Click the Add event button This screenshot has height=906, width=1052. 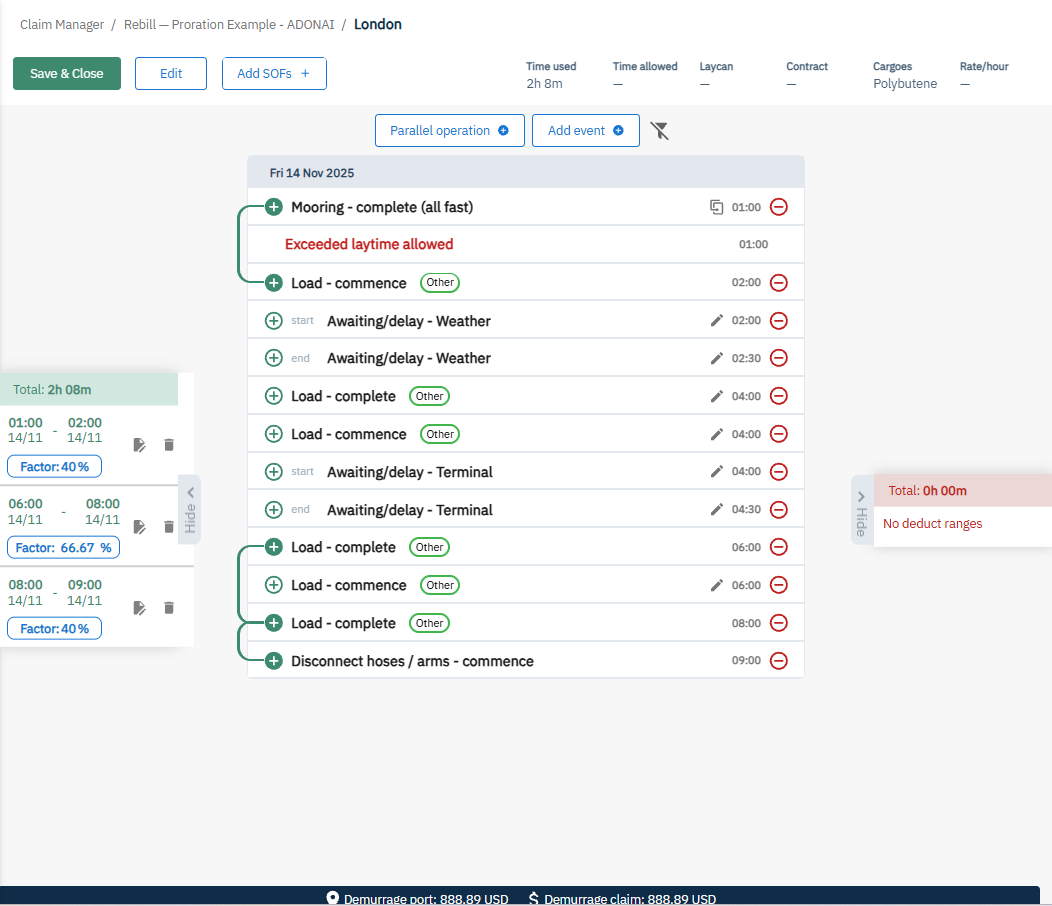point(585,130)
